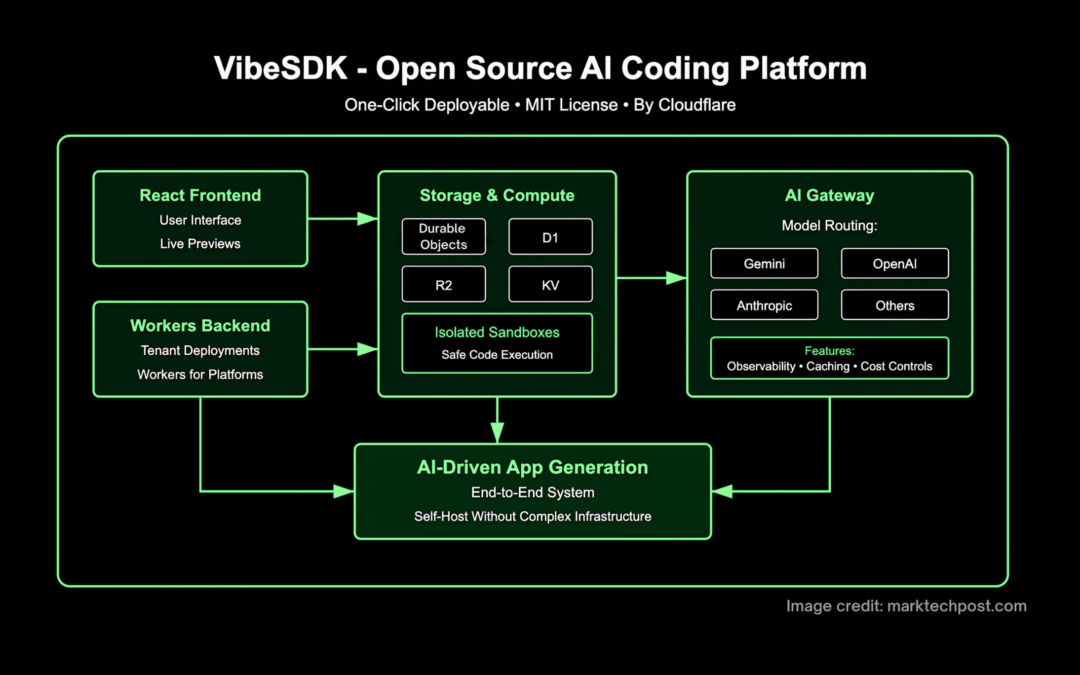Image resolution: width=1080 pixels, height=675 pixels.
Task: Select the "User Interface" text
Action: pos(200,220)
